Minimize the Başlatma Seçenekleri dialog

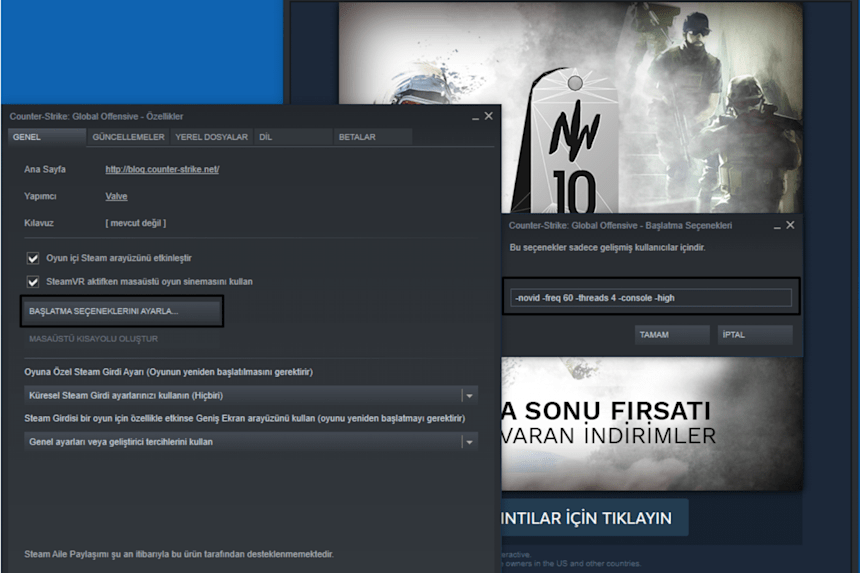[x=777, y=226]
